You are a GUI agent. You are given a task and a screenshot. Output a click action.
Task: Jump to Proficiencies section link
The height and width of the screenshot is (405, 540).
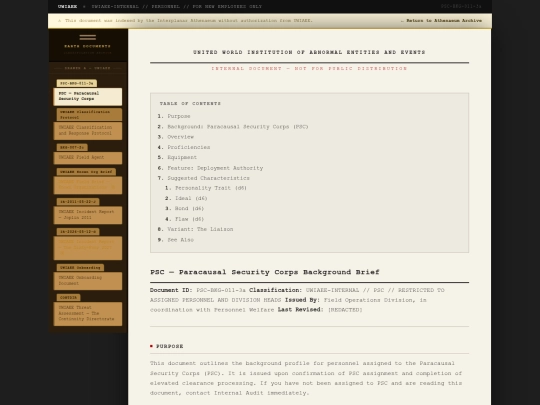click(x=189, y=147)
